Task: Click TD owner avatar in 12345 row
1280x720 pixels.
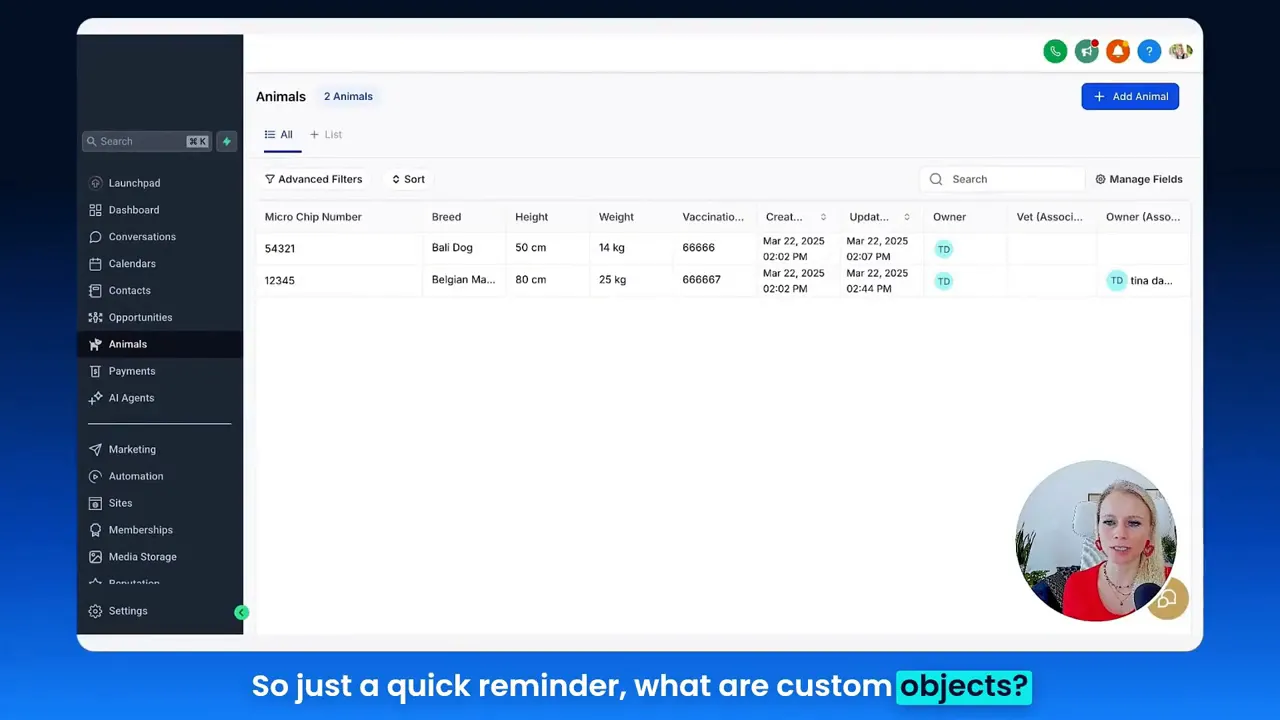Action: (x=943, y=281)
